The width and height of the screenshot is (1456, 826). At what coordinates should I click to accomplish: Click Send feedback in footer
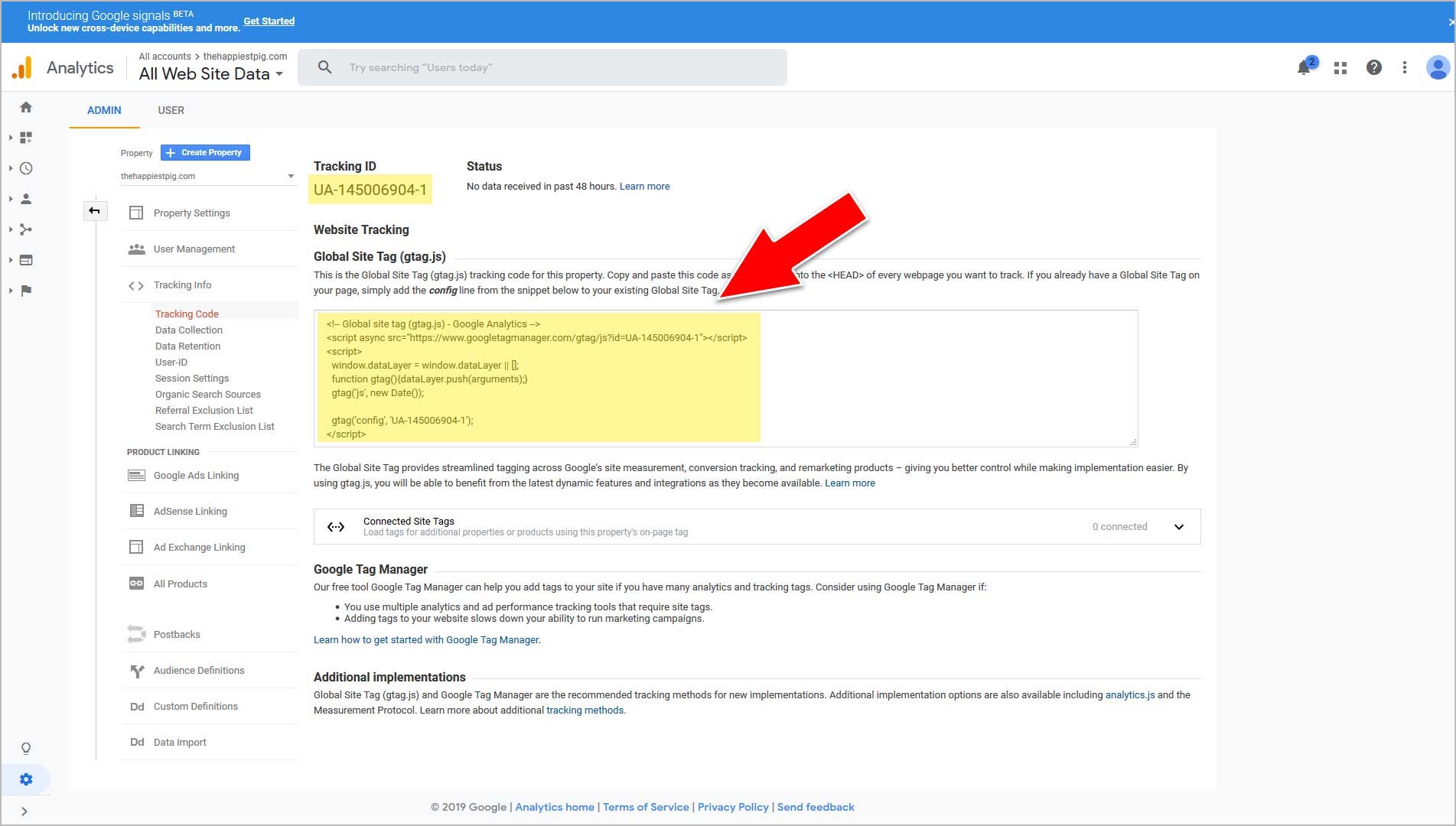[816, 807]
